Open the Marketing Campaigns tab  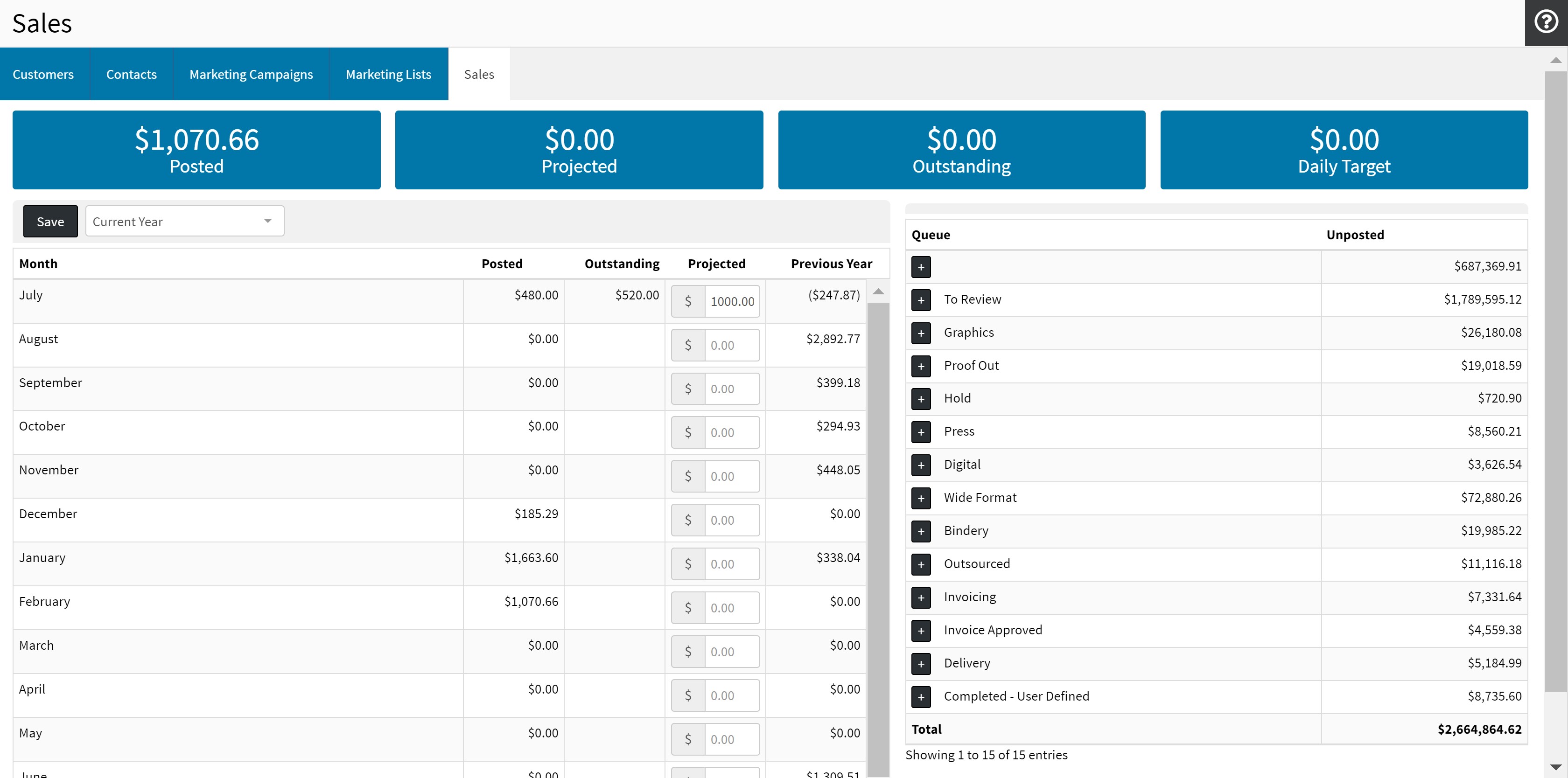click(251, 74)
